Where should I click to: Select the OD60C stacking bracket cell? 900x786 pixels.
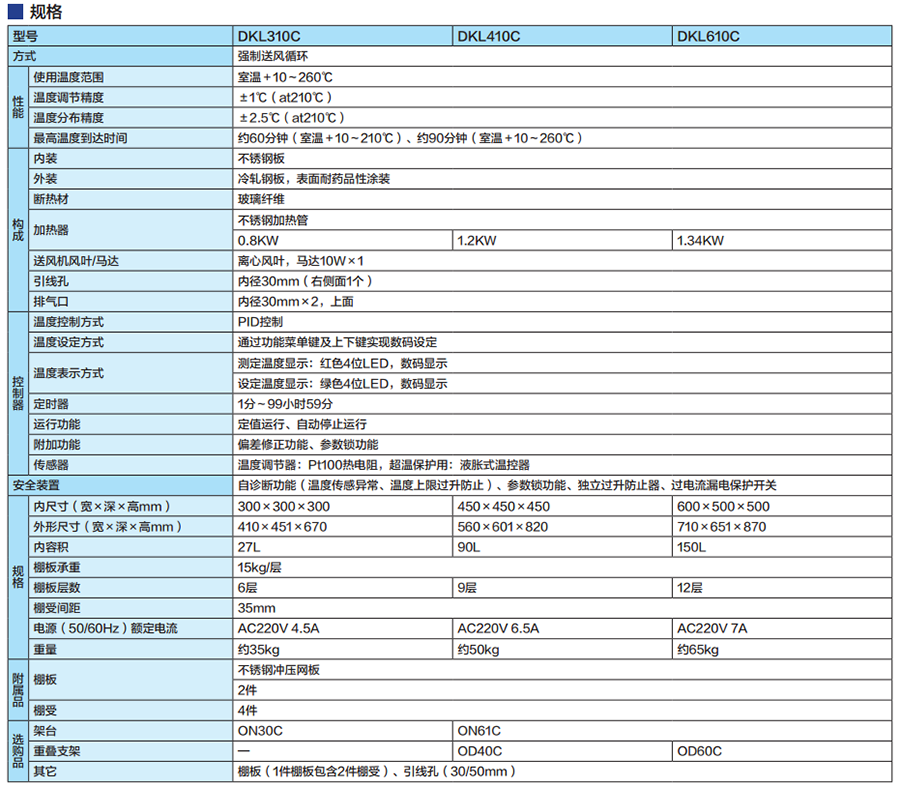coord(699,751)
